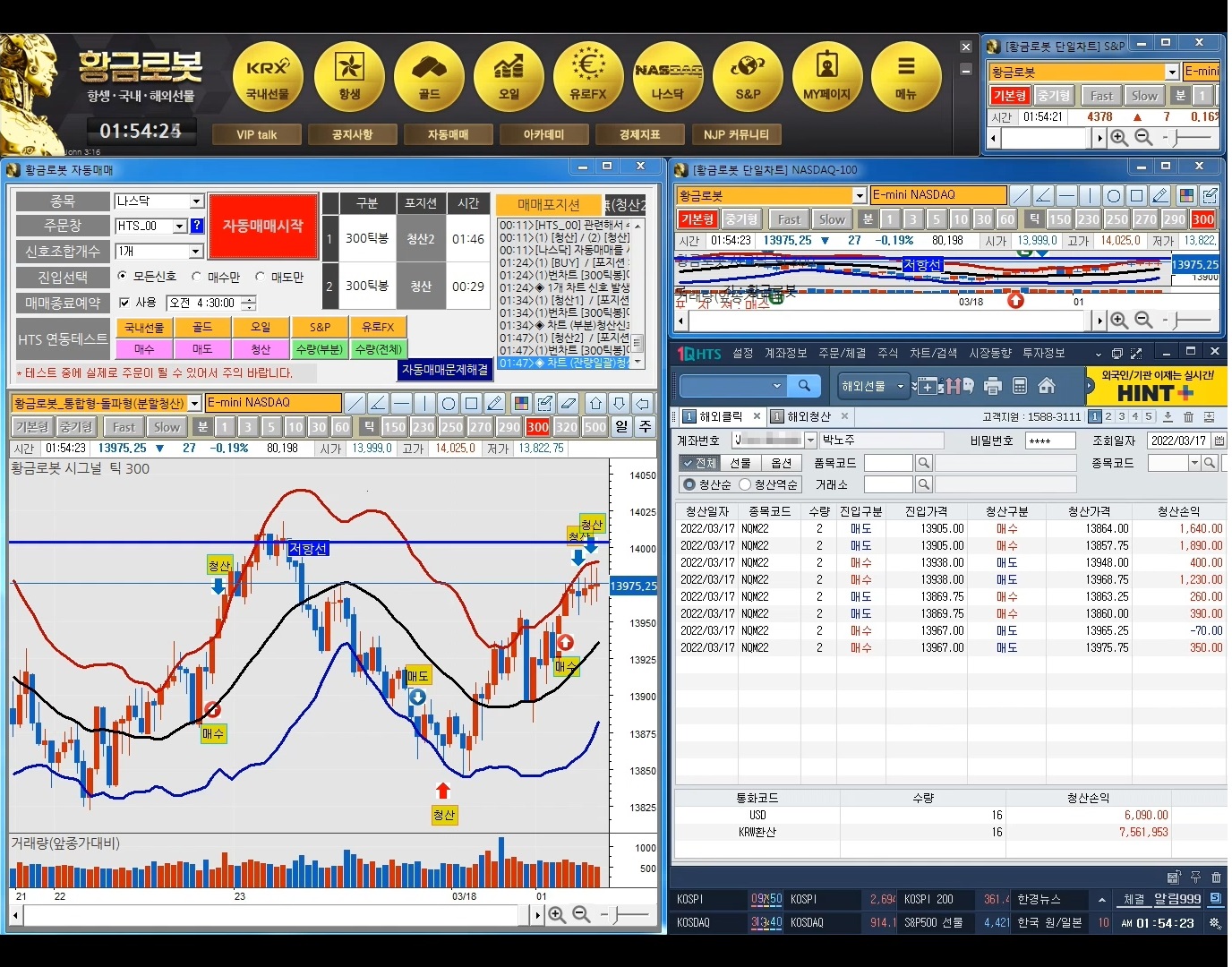
Task: Click 자동매매문제해결 button
Action: coord(445,370)
